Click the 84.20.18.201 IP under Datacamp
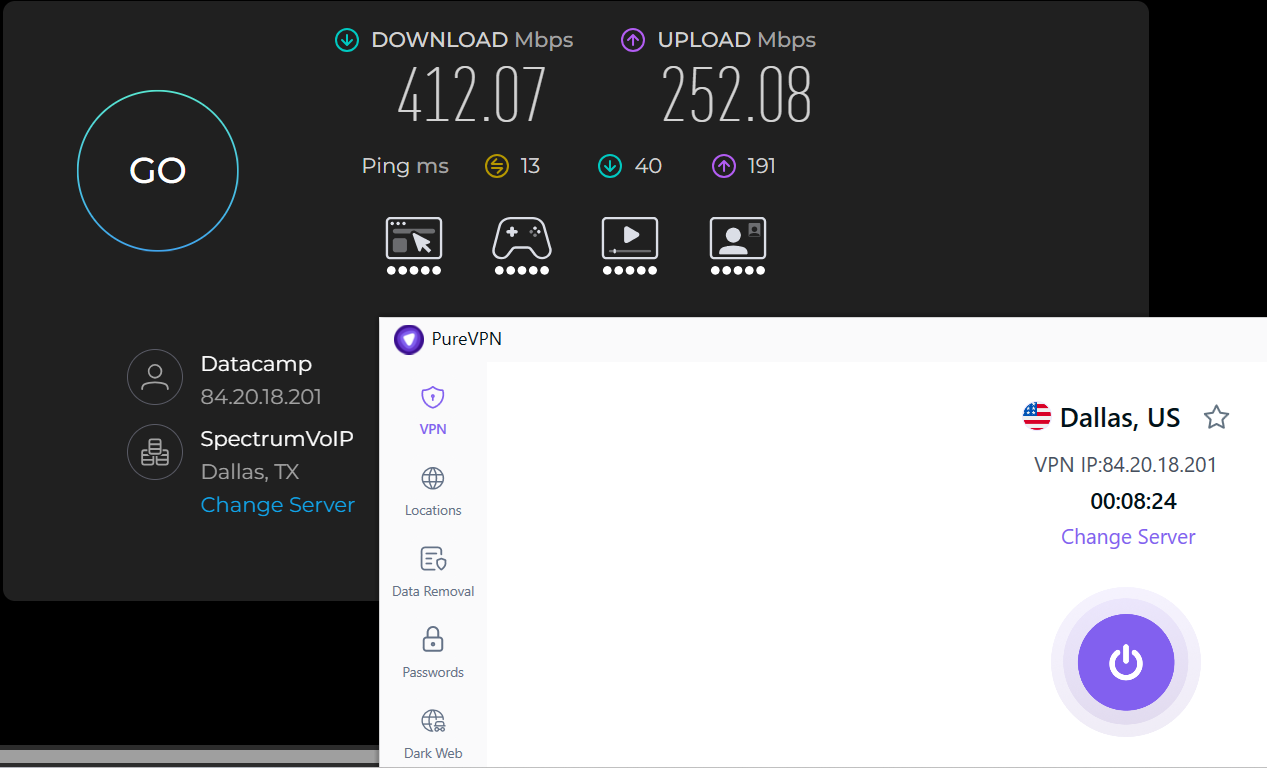Image resolution: width=1267 pixels, height=768 pixels. [x=261, y=397]
